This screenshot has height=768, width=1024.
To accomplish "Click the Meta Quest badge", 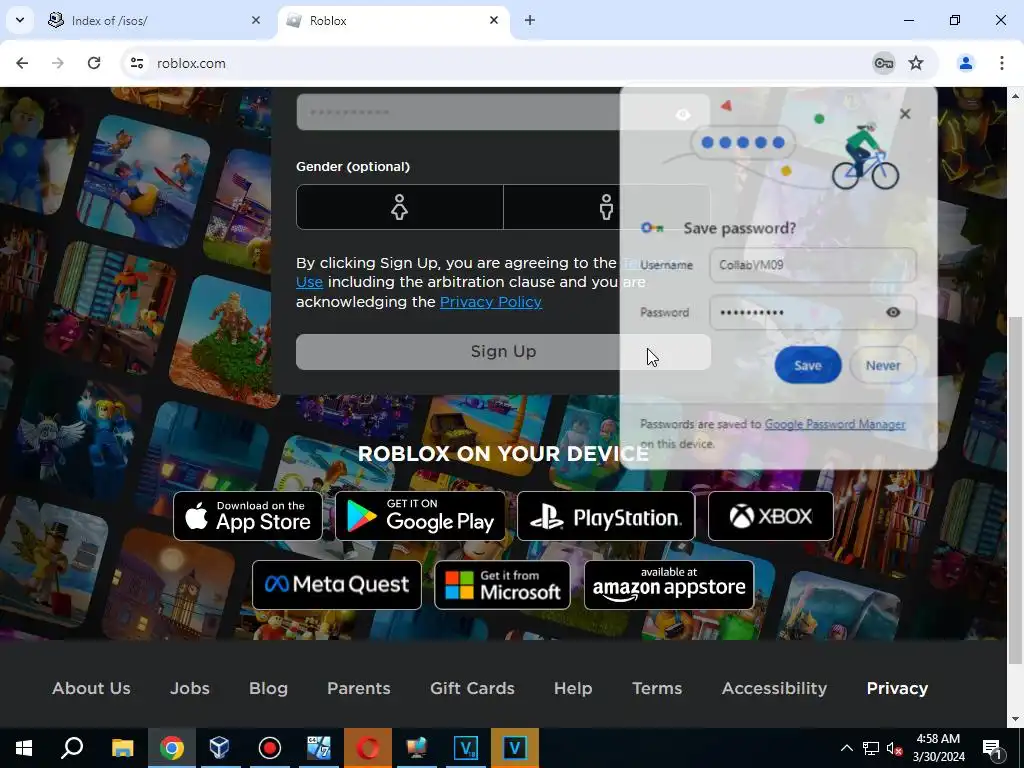I will pyautogui.click(x=337, y=585).
